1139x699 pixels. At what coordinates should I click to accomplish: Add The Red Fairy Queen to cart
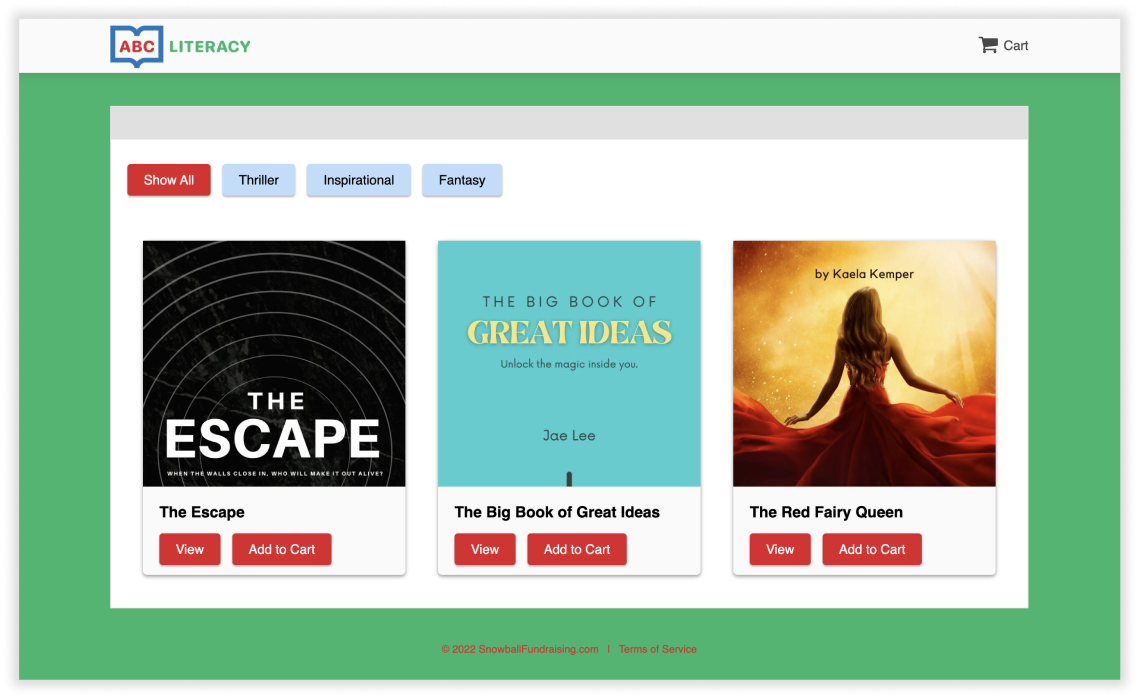point(872,549)
